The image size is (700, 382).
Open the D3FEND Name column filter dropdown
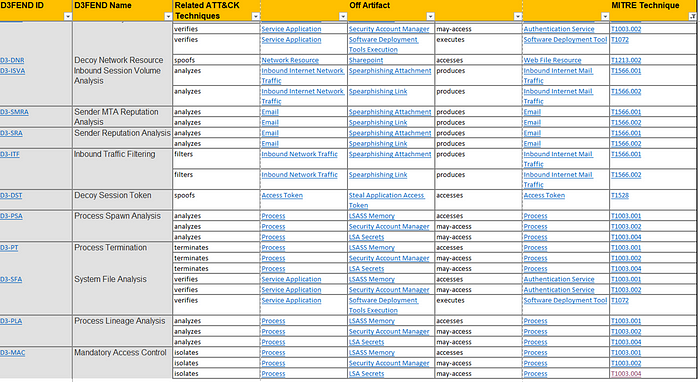[x=168, y=17]
